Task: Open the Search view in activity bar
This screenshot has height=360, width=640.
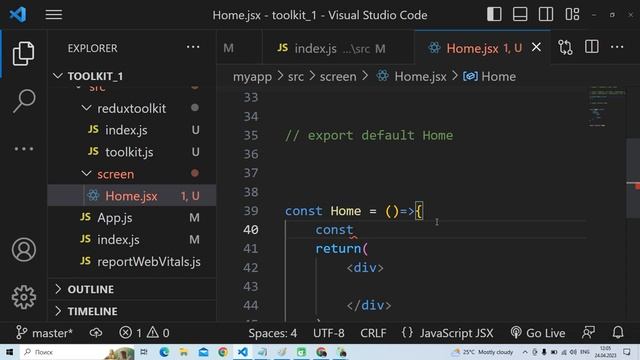Action: [x=24, y=101]
